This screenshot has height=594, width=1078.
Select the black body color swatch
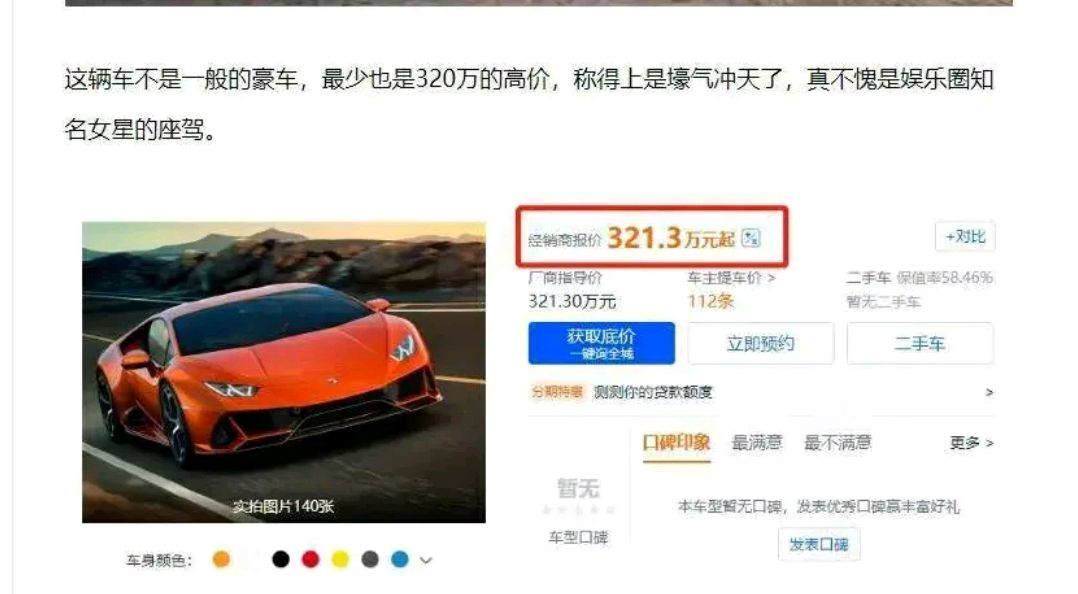point(280,560)
